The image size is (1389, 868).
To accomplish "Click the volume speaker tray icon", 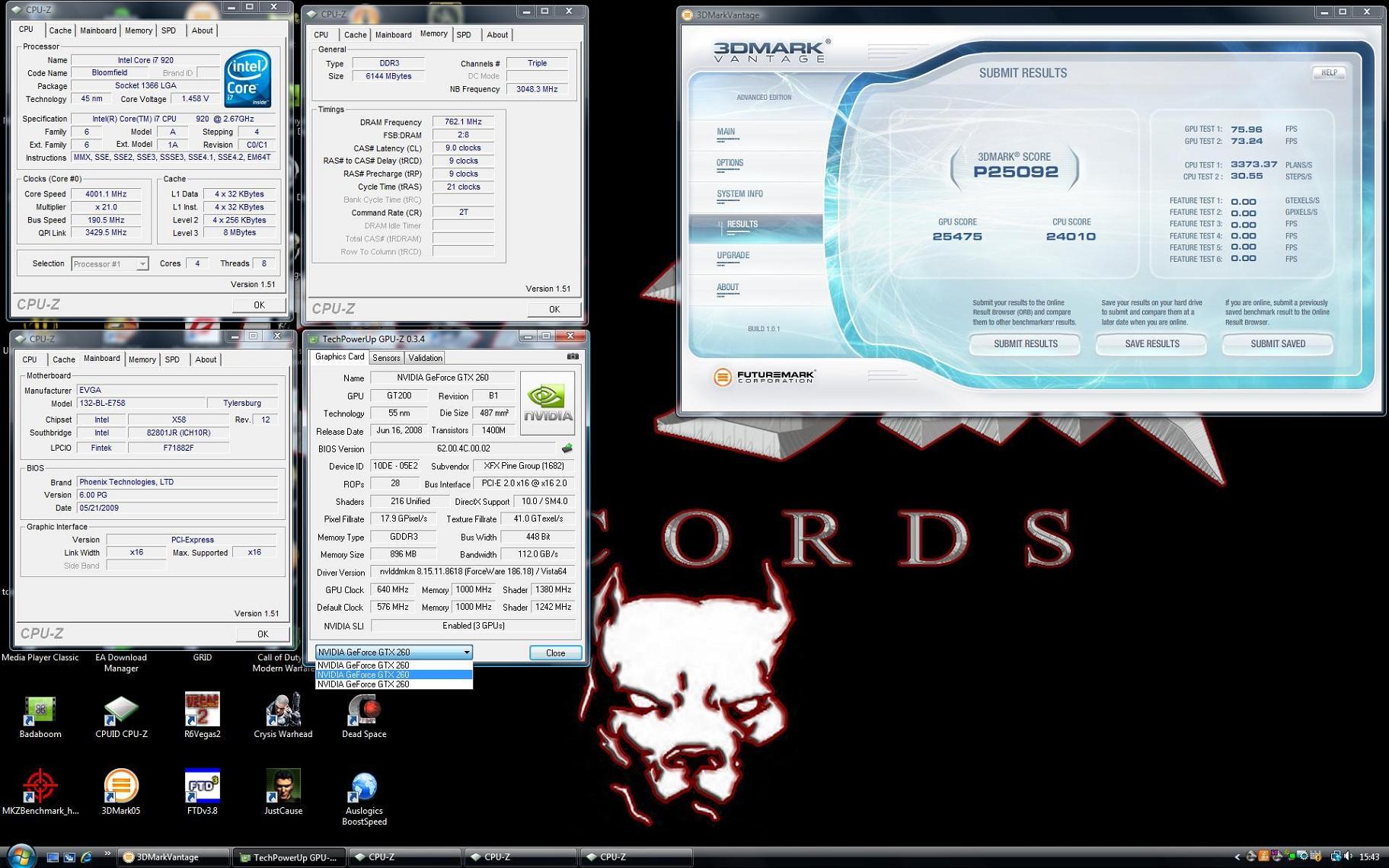I will [1349, 857].
